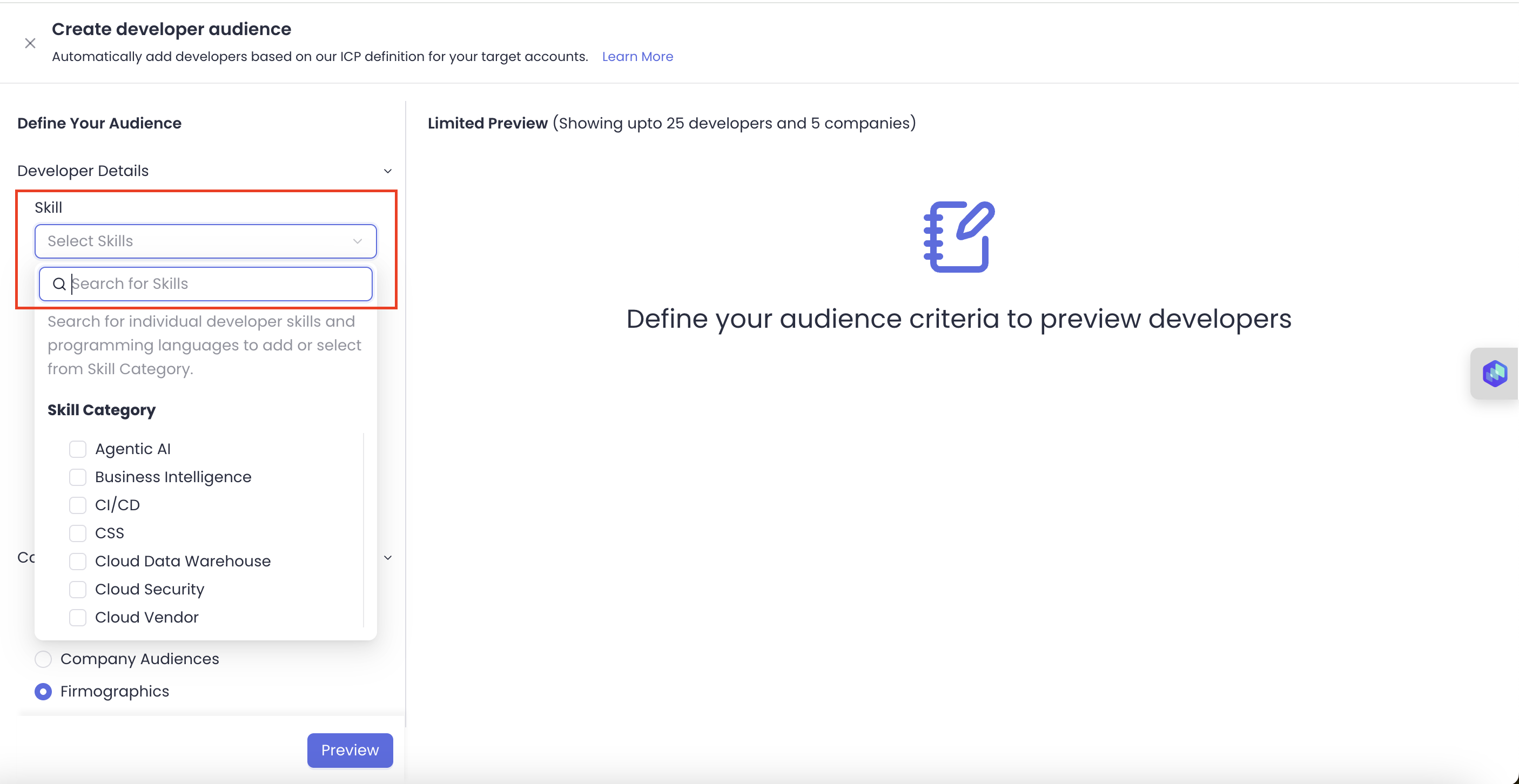Open the Learn More link
1519x784 pixels.
point(637,57)
